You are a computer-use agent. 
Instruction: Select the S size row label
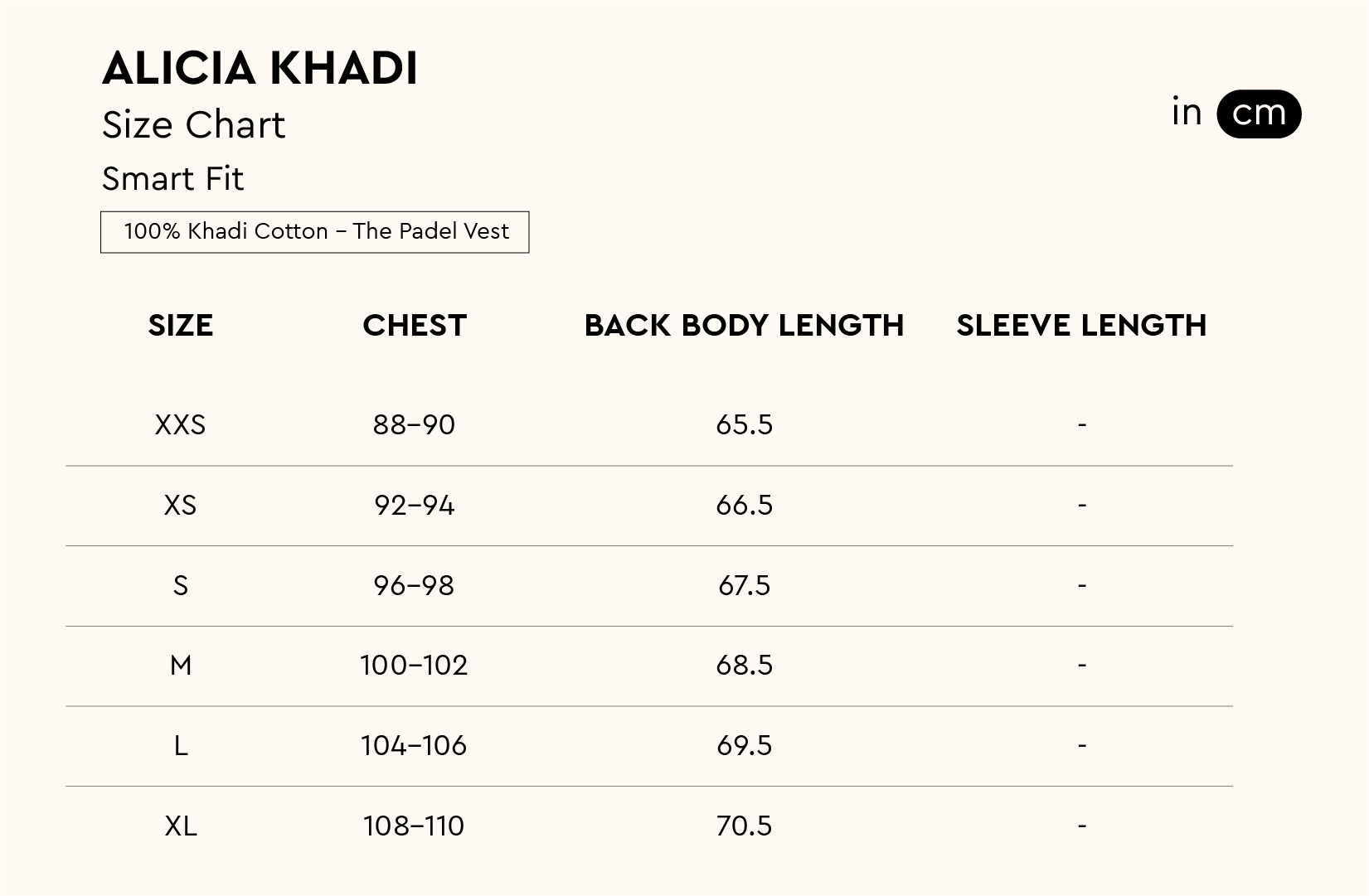(180, 586)
